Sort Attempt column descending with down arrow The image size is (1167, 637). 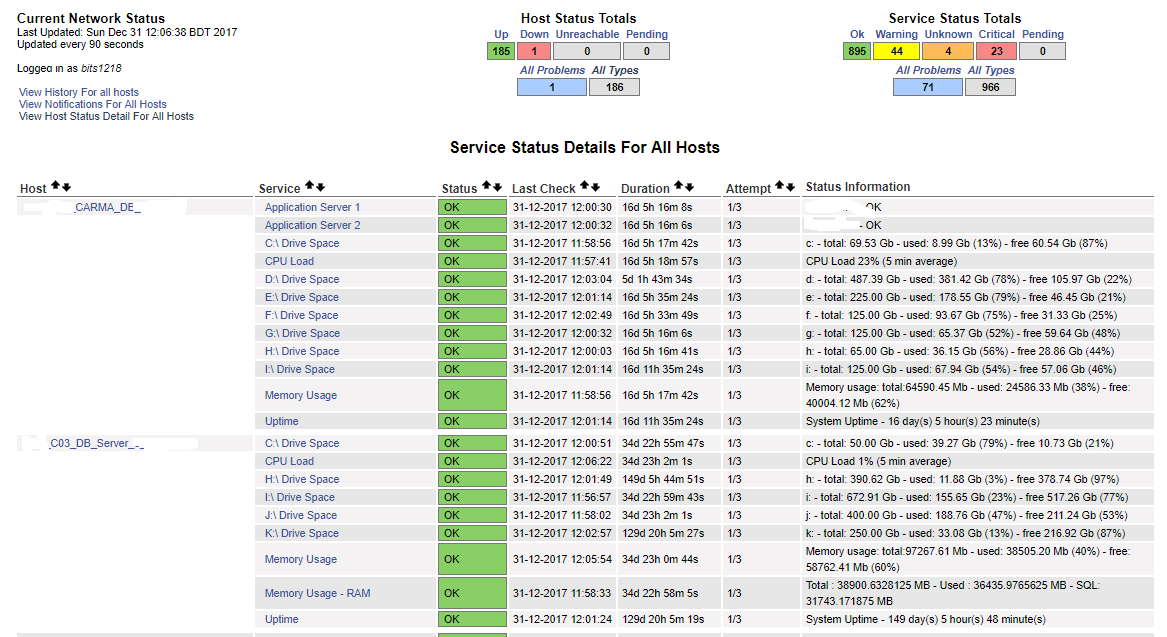790,186
